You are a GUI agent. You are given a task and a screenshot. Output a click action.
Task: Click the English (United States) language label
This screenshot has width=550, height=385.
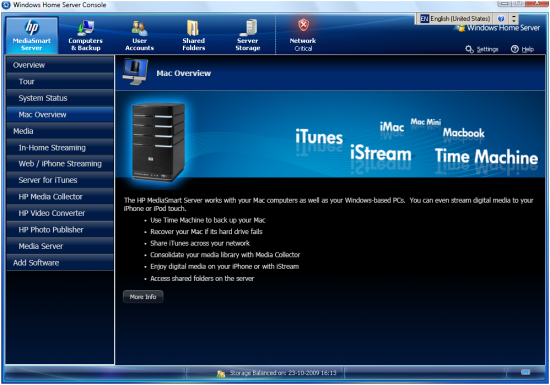click(x=460, y=19)
